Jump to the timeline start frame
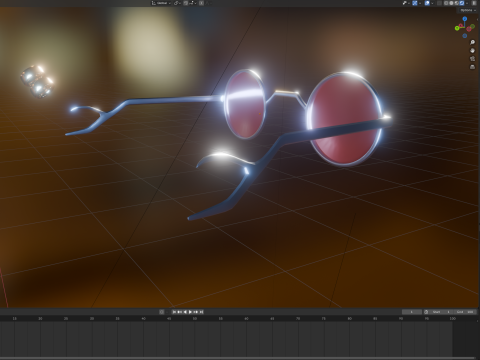Image resolution: width=480 pixels, height=360 pixels. click(x=174, y=312)
